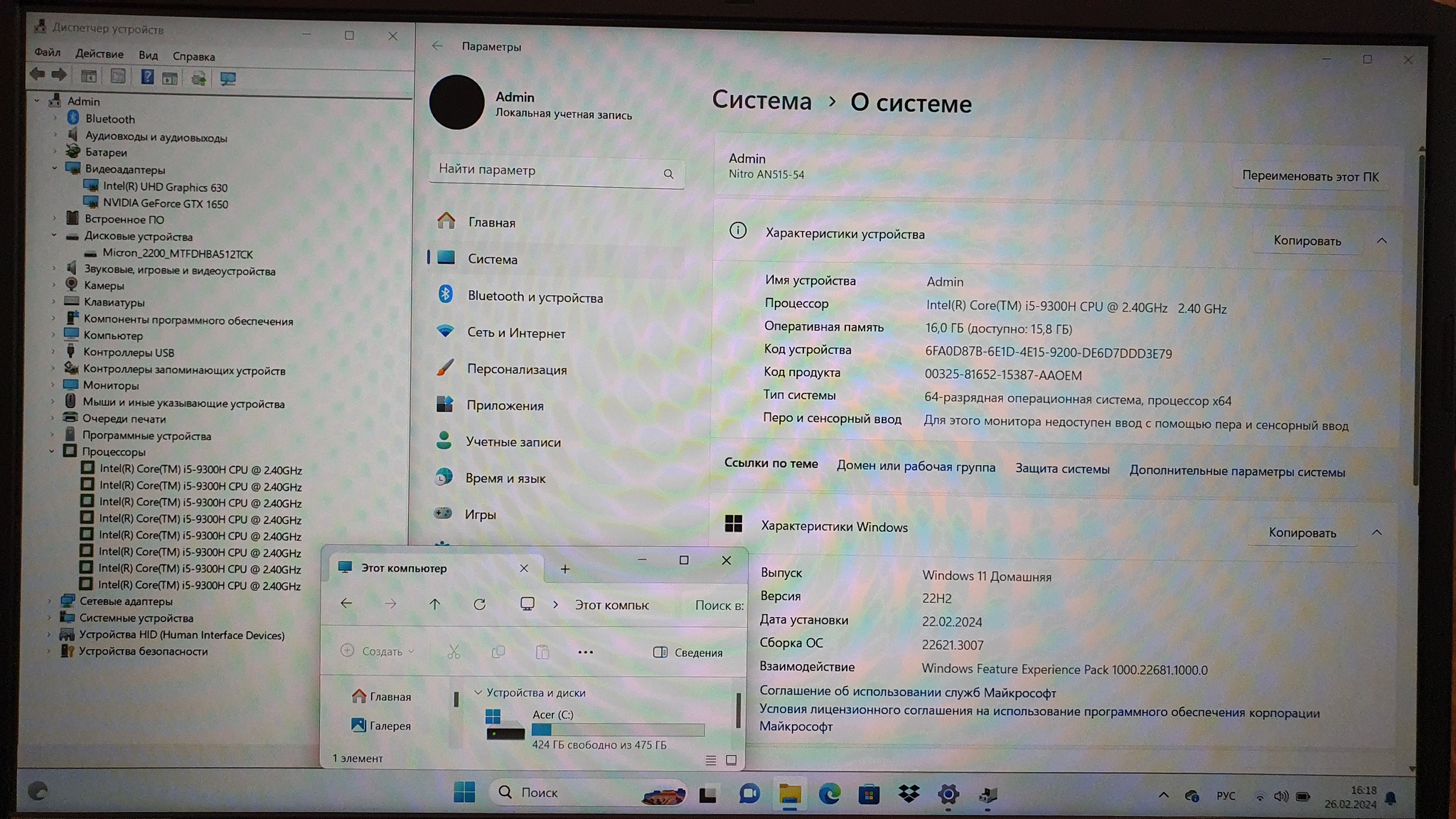The height and width of the screenshot is (819, 1456).
Task: Open the Explorer more options ellipsis
Action: click(x=585, y=652)
